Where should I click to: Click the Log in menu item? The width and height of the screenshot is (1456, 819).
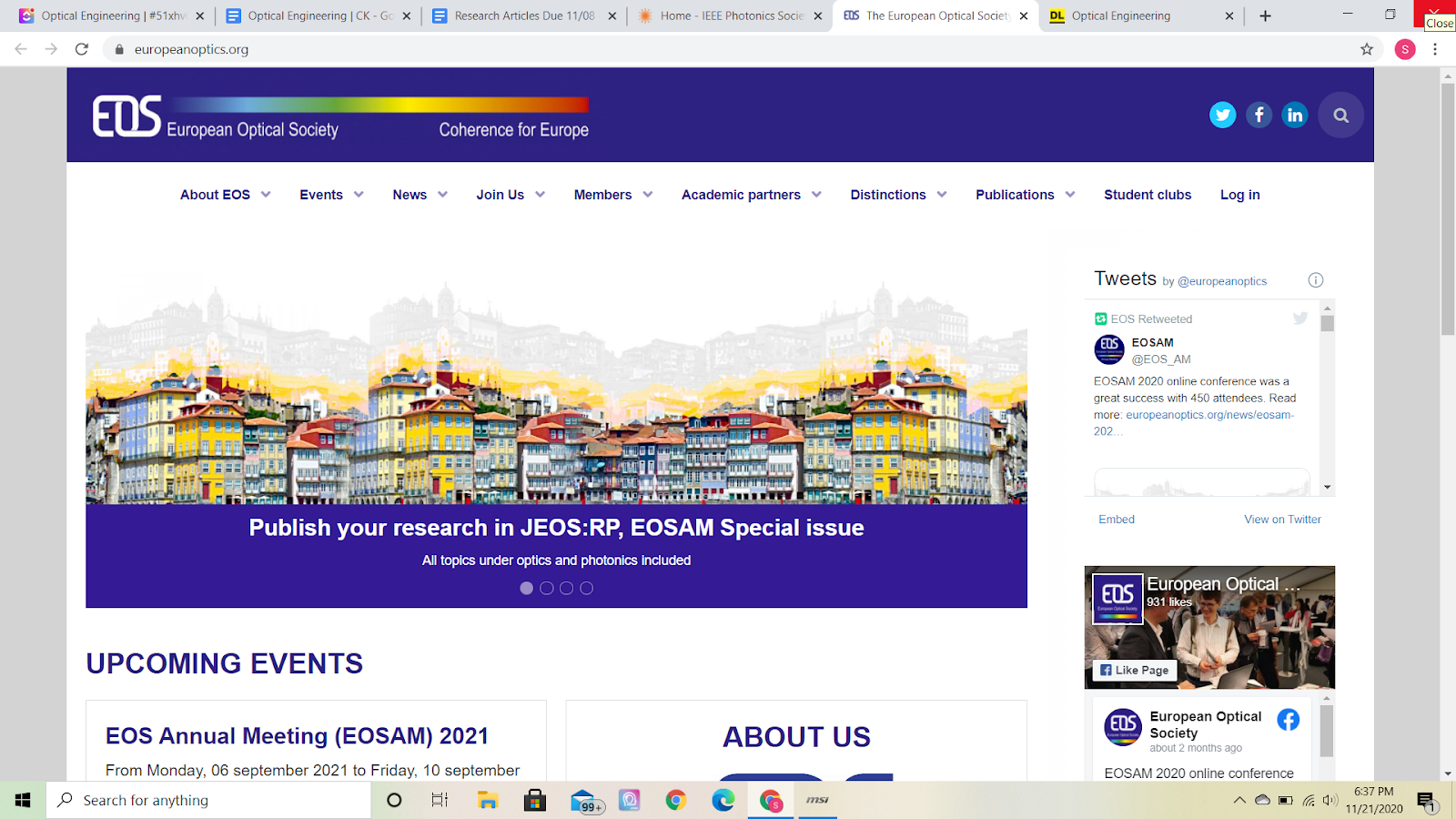tap(1239, 195)
